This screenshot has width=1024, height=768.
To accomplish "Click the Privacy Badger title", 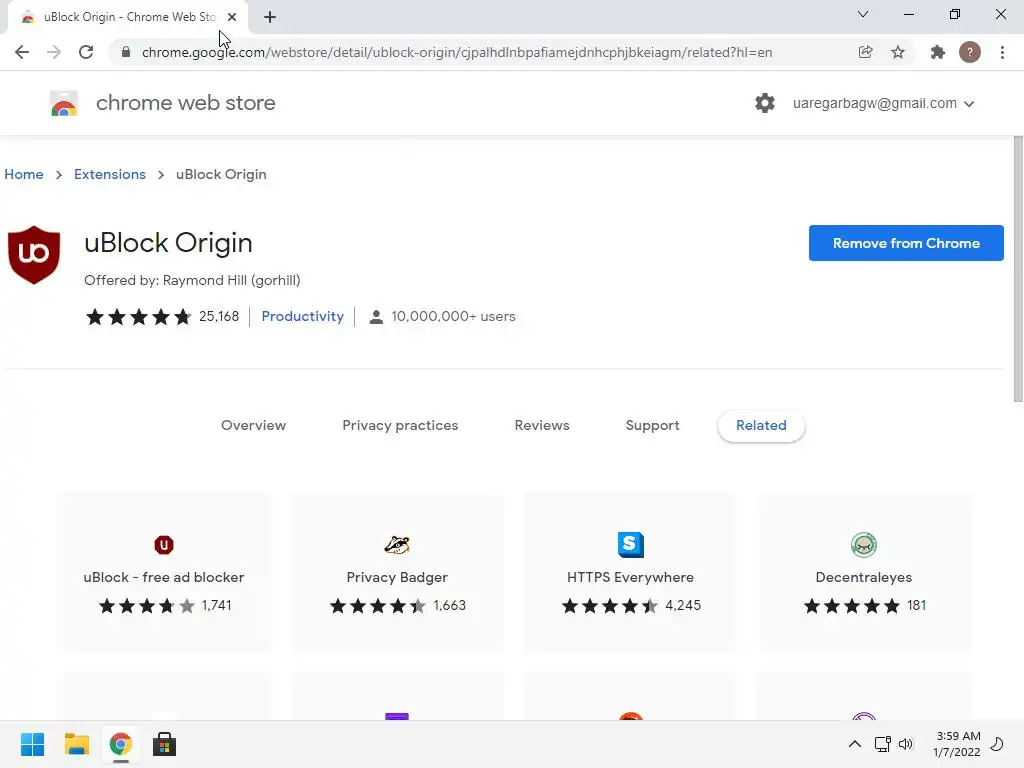I will point(397,577).
